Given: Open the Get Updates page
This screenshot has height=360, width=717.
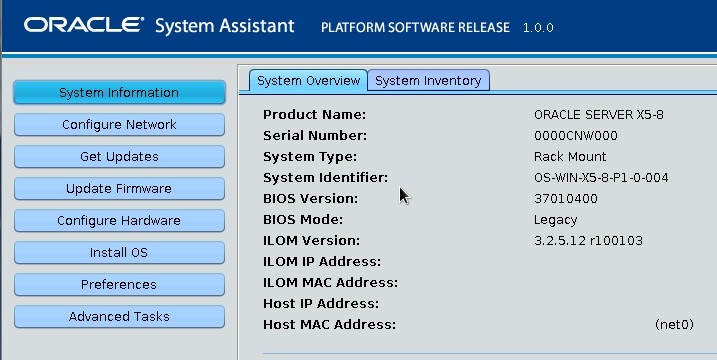Looking at the screenshot, I should coord(119,156).
